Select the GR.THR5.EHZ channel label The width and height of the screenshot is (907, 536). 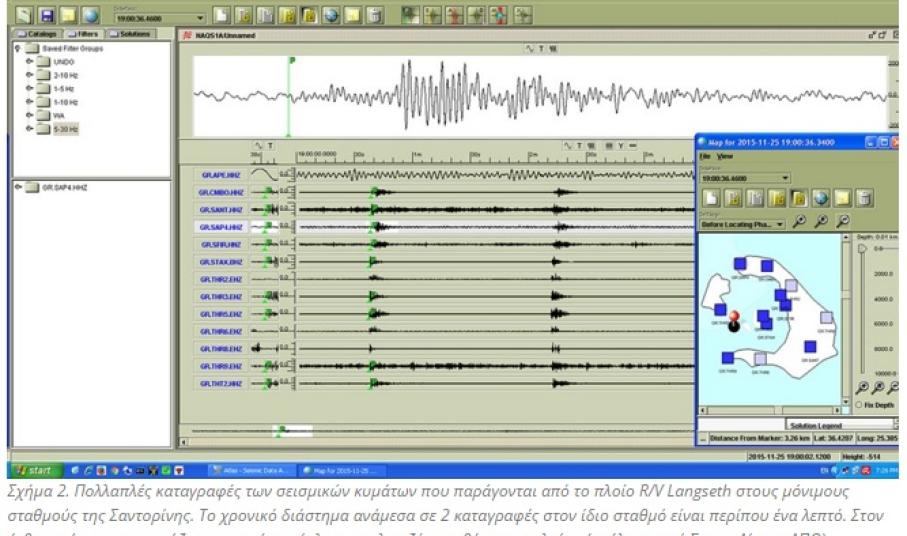point(220,314)
